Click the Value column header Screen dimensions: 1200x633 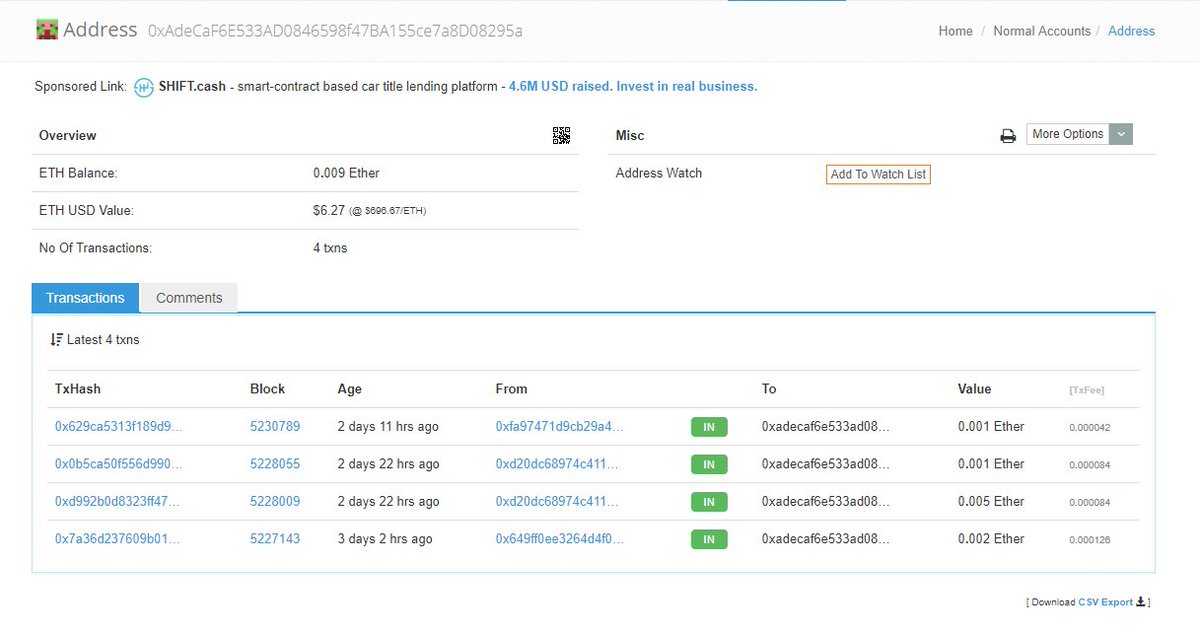(974, 389)
